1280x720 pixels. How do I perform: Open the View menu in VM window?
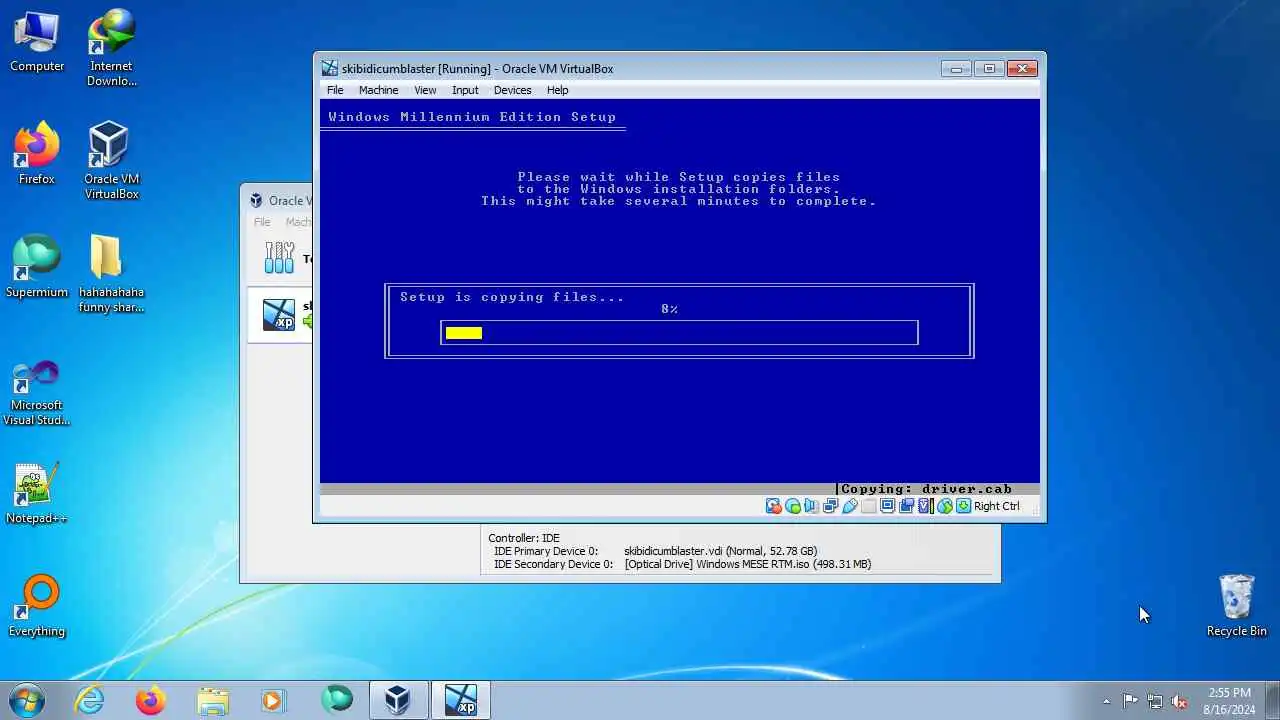[x=425, y=90]
